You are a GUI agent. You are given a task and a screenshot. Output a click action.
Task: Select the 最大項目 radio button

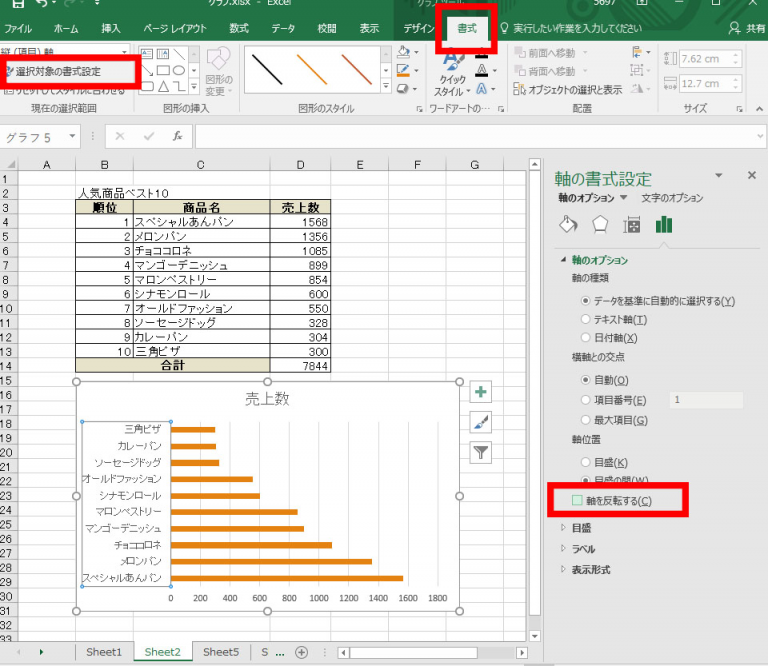tap(586, 419)
